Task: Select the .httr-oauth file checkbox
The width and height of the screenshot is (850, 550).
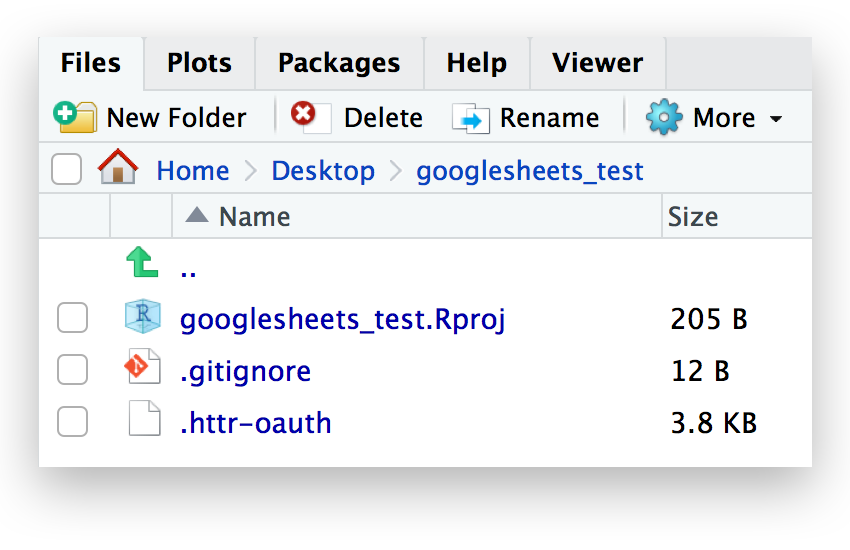Action: [72, 423]
